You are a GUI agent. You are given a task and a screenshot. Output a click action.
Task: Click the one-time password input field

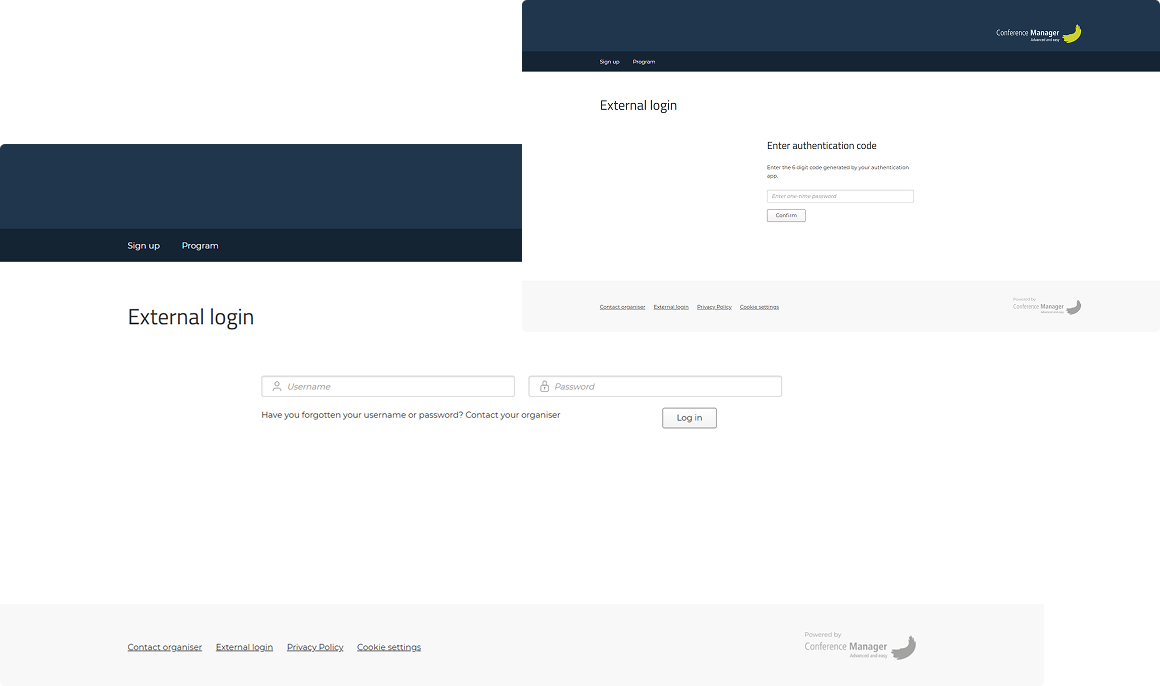click(840, 196)
